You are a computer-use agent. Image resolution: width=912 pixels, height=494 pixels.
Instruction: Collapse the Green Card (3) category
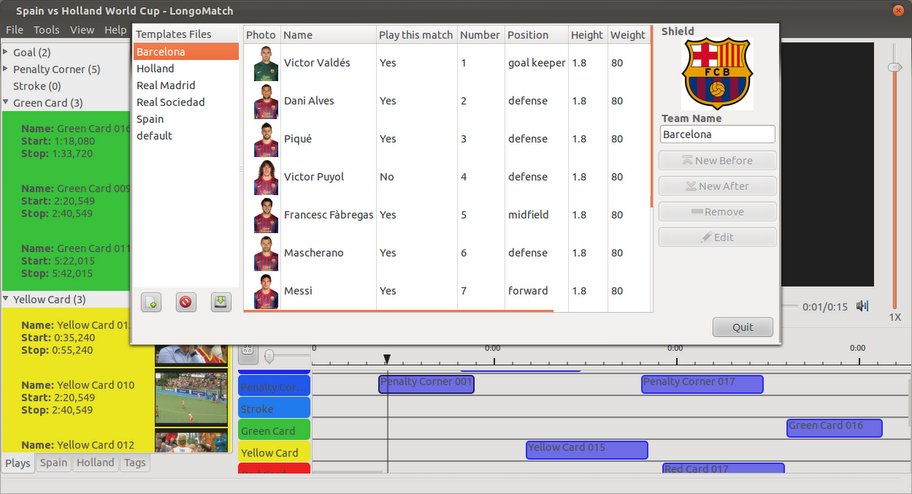[6, 102]
